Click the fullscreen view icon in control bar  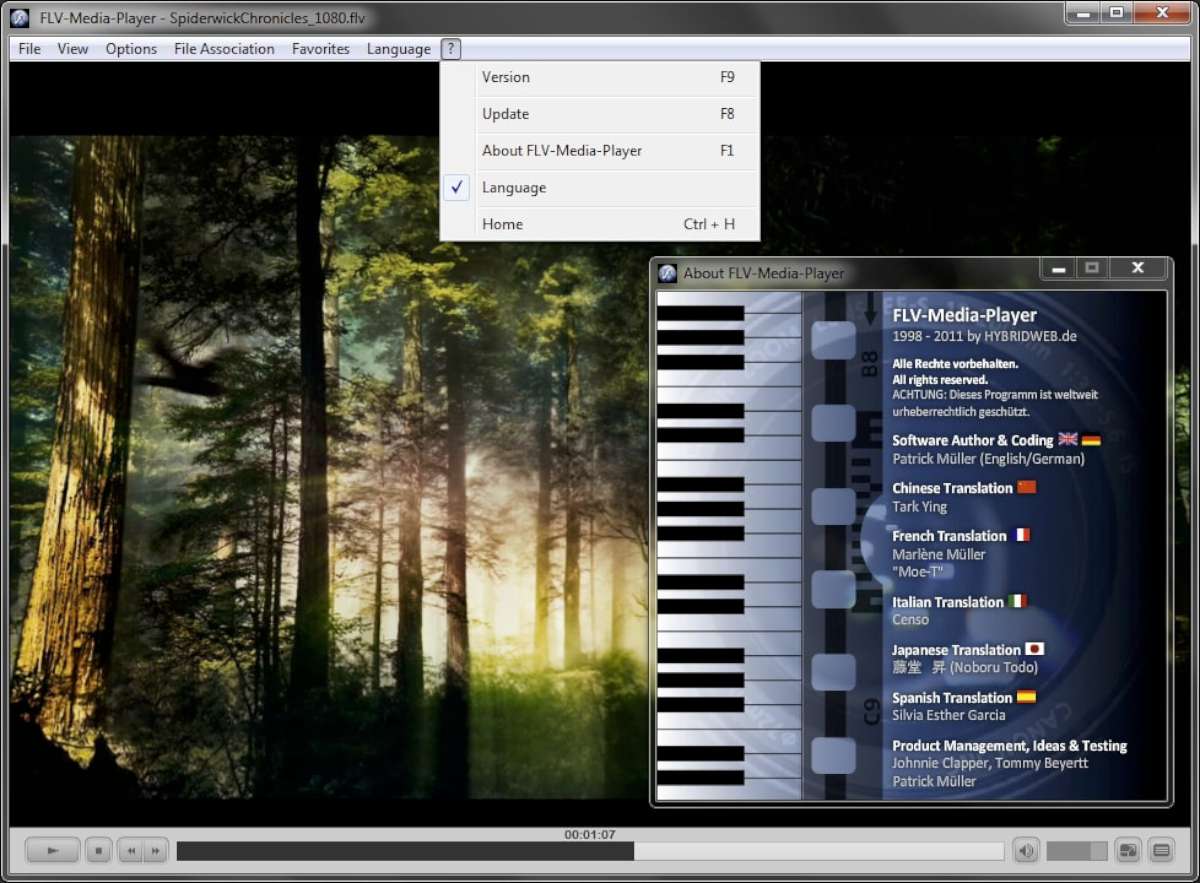point(1128,851)
